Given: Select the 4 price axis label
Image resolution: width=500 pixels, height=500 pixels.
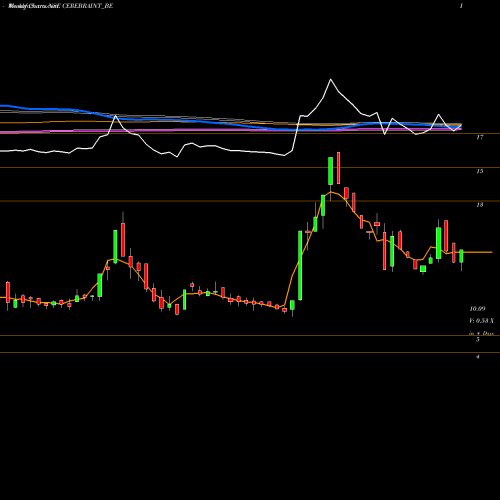Looking at the screenshot, I should coord(478,357).
